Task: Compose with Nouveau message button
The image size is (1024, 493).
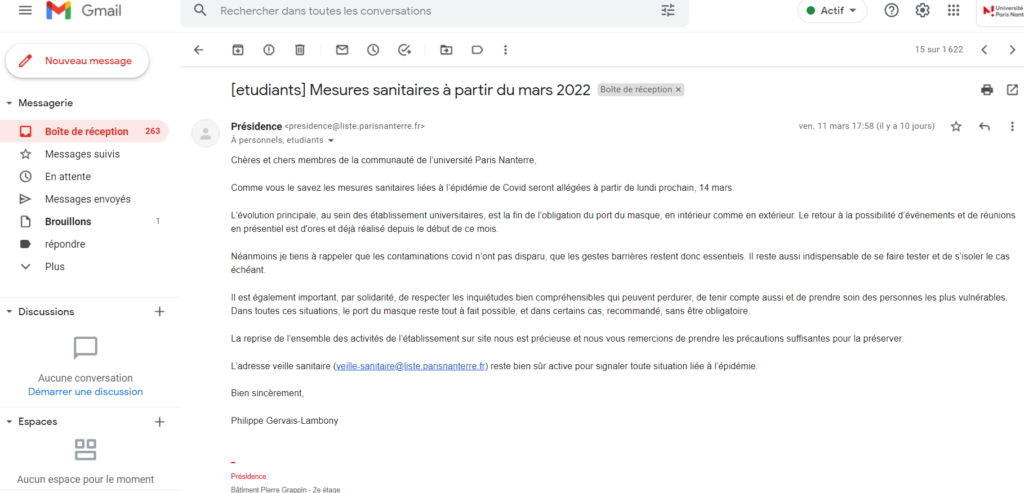Action: click(77, 61)
